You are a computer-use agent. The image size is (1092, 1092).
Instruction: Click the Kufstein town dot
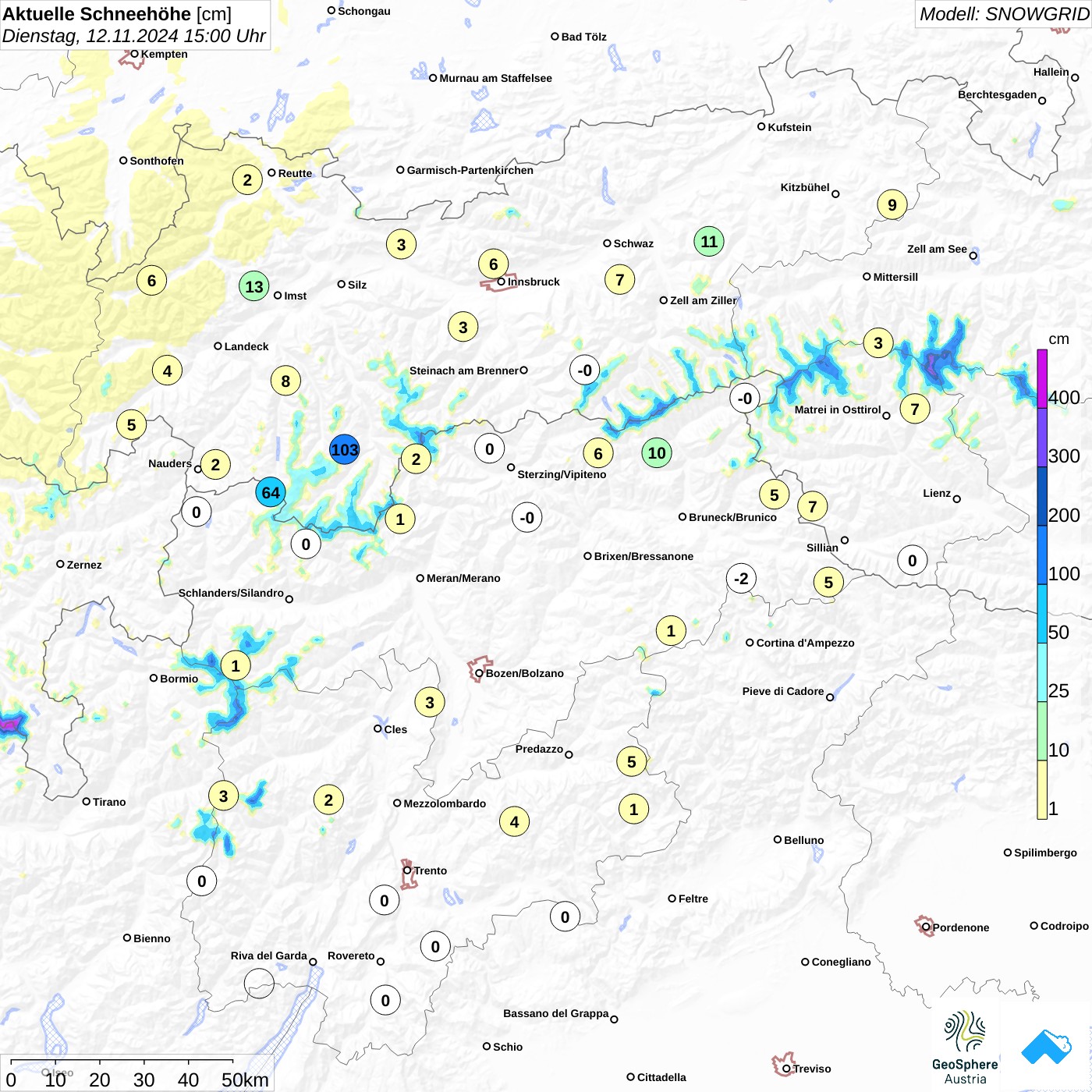[x=761, y=126]
